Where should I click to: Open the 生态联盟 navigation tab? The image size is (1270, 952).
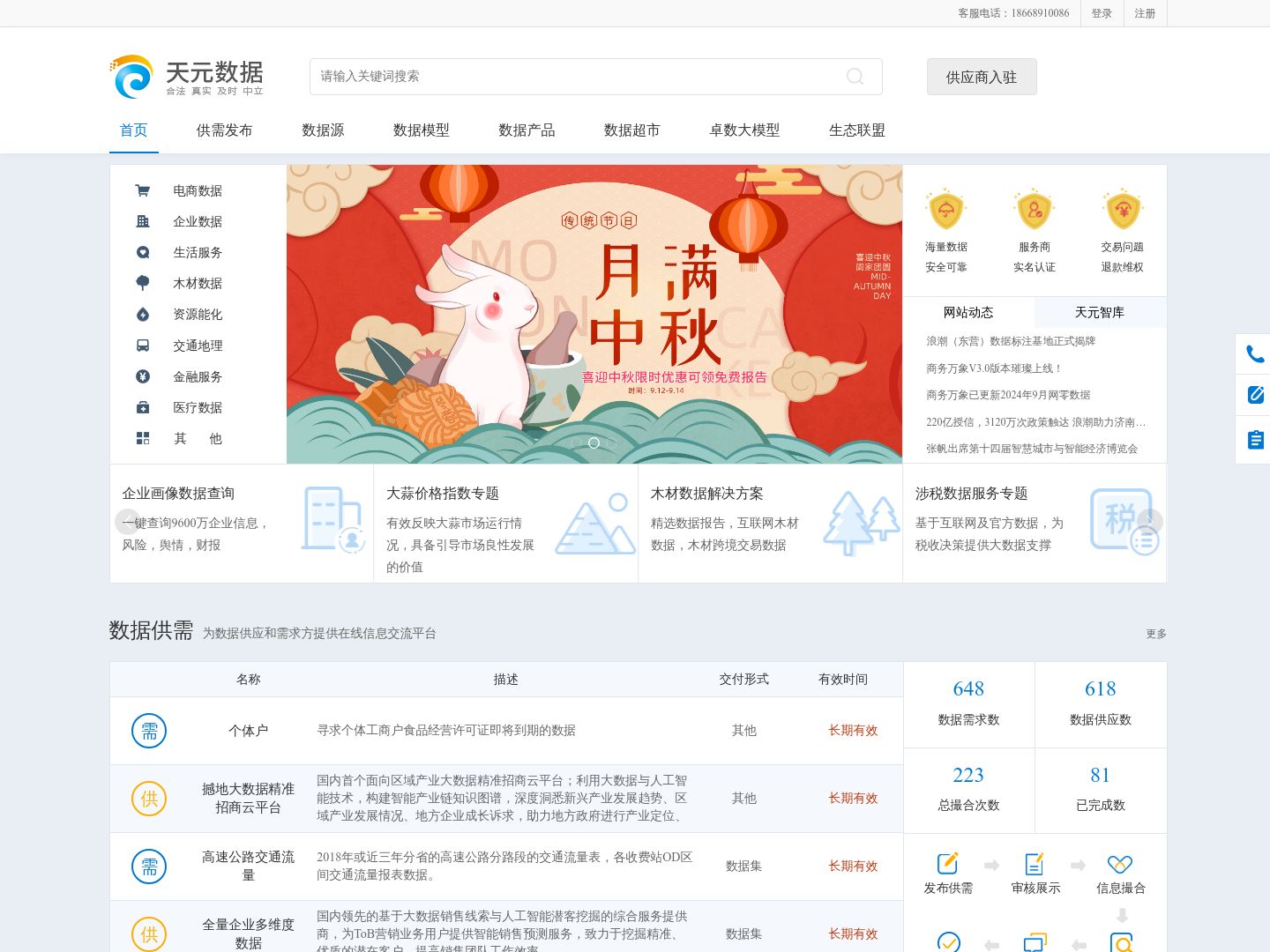[857, 130]
